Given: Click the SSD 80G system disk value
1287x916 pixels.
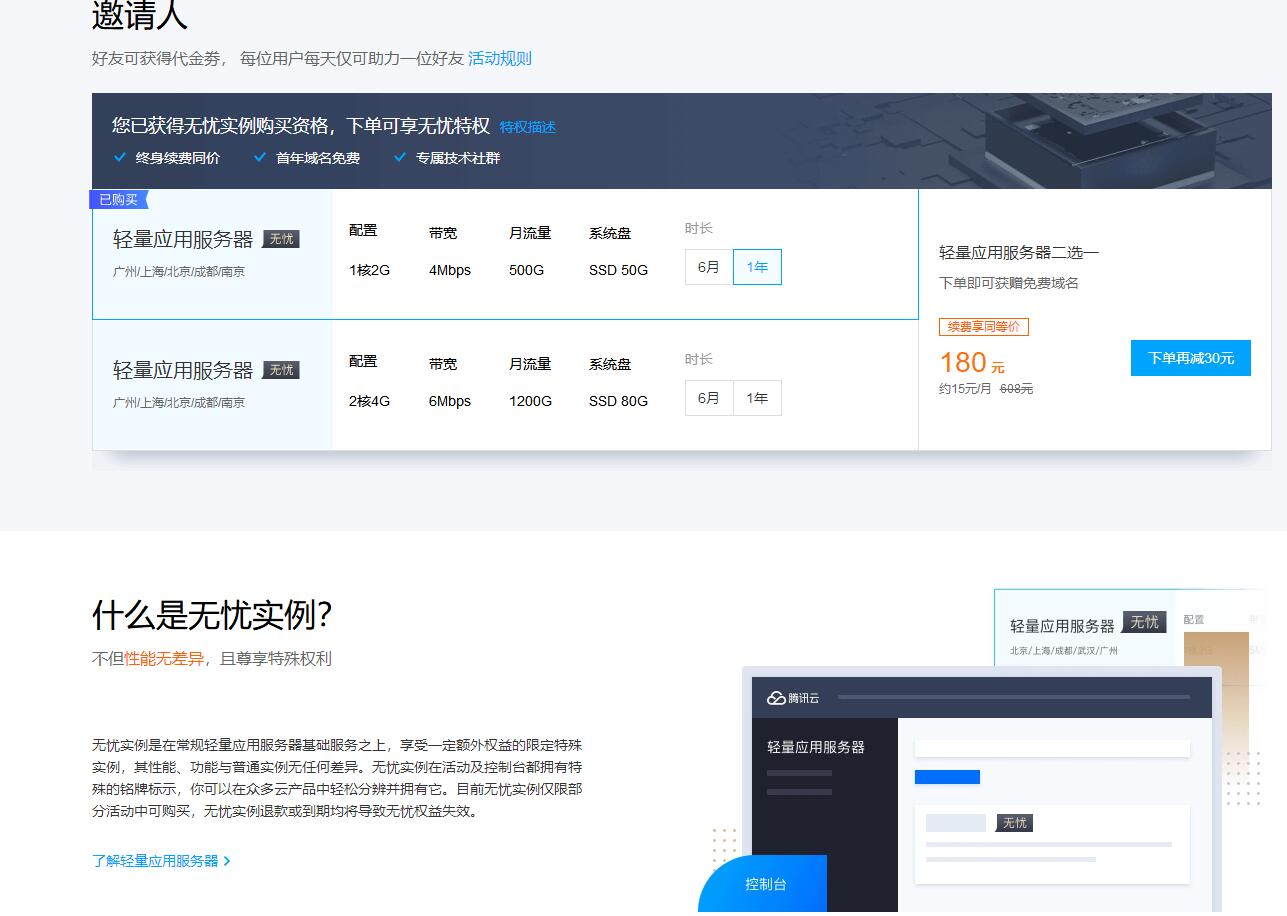Looking at the screenshot, I should pos(618,401).
